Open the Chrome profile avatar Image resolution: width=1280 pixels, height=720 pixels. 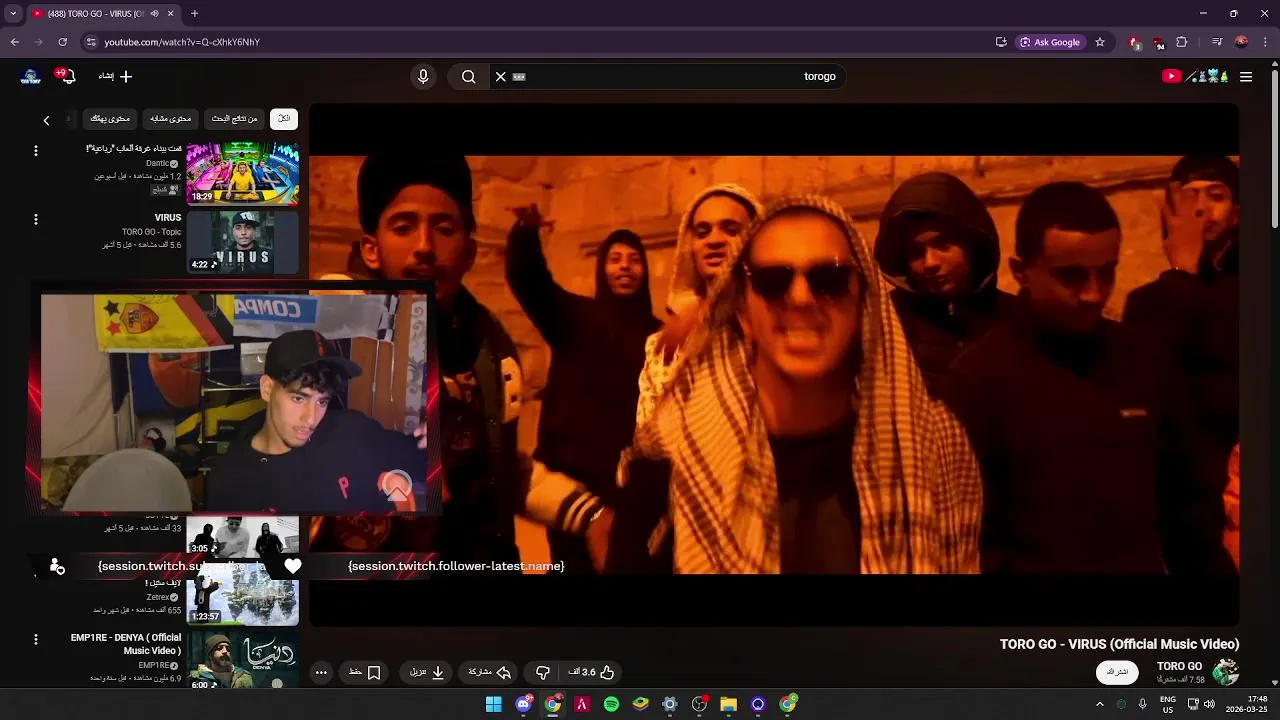pyautogui.click(x=1242, y=42)
